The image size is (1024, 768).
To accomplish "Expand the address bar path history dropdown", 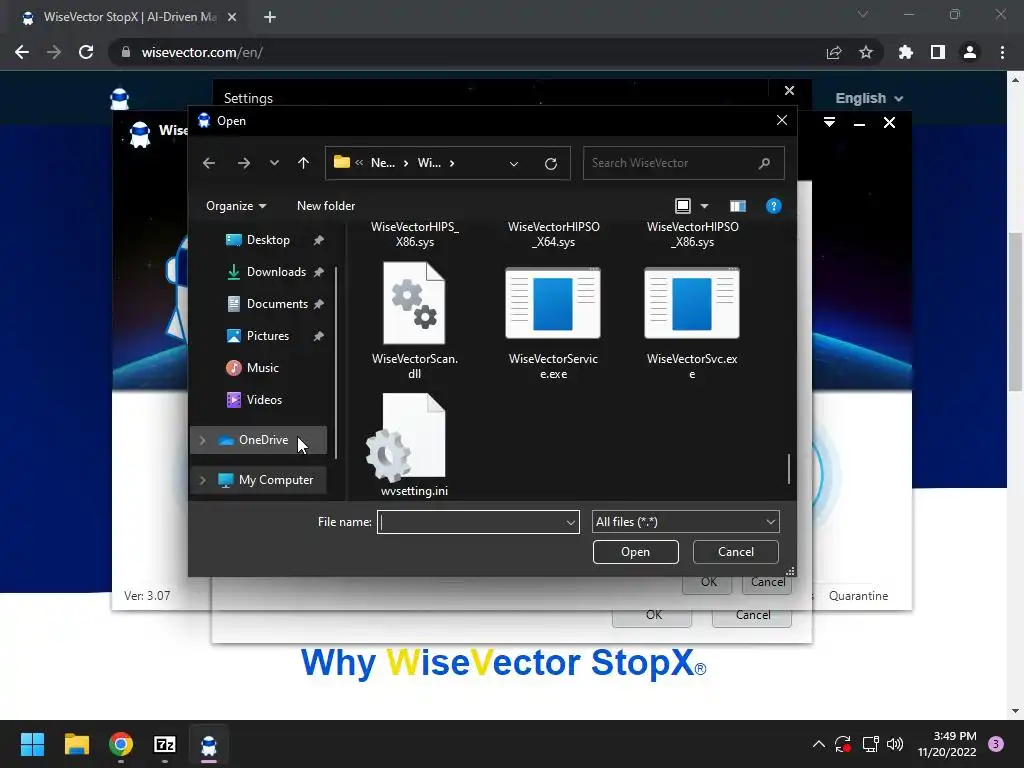I will click(514, 164).
